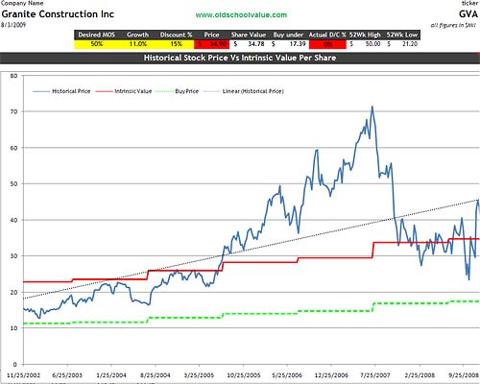480x384 pixels.
Task: Select the GVA ticker symbol
Action: point(468,14)
